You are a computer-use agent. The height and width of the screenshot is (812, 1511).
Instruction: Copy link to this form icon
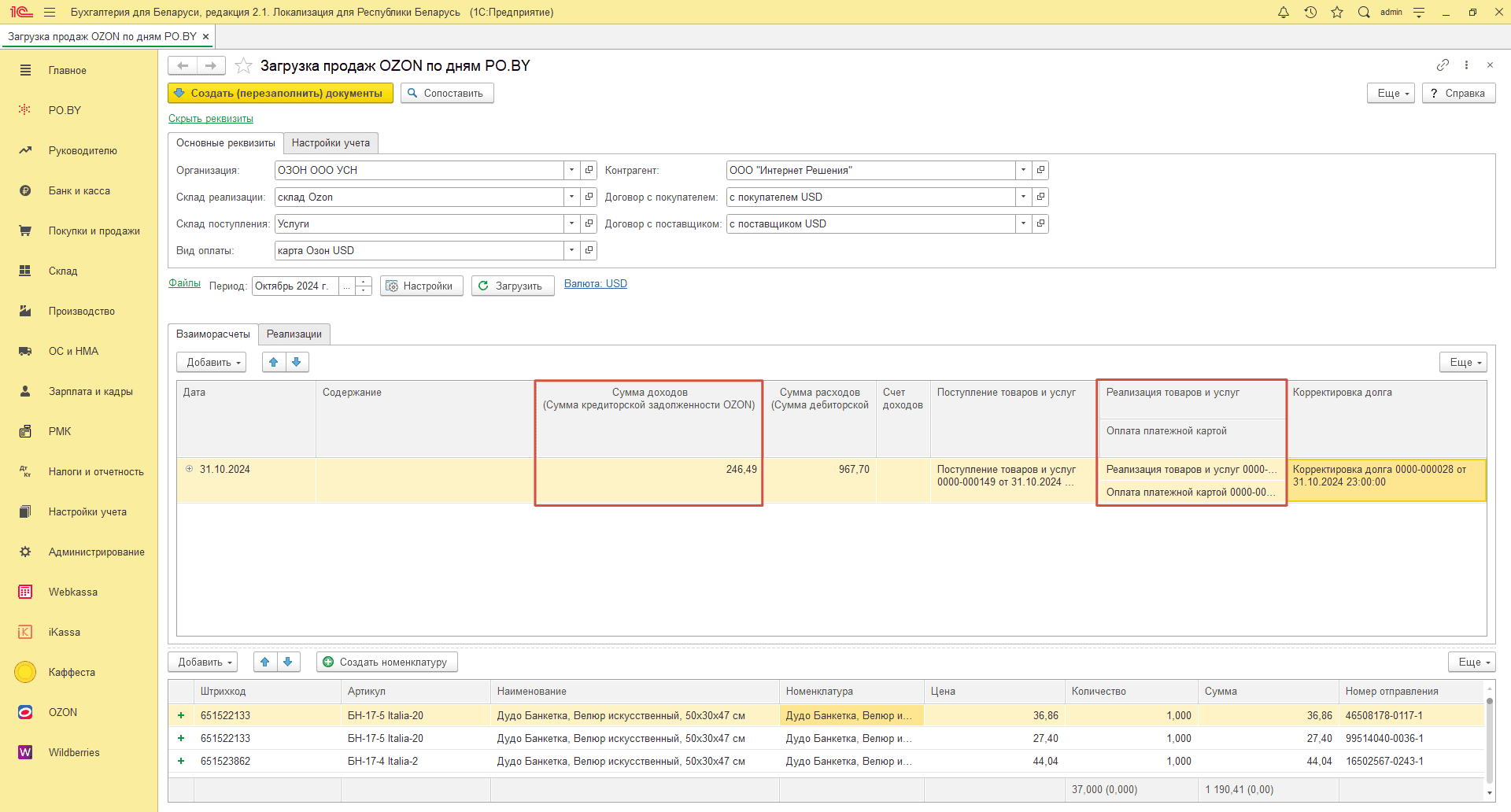coord(1443,65)
